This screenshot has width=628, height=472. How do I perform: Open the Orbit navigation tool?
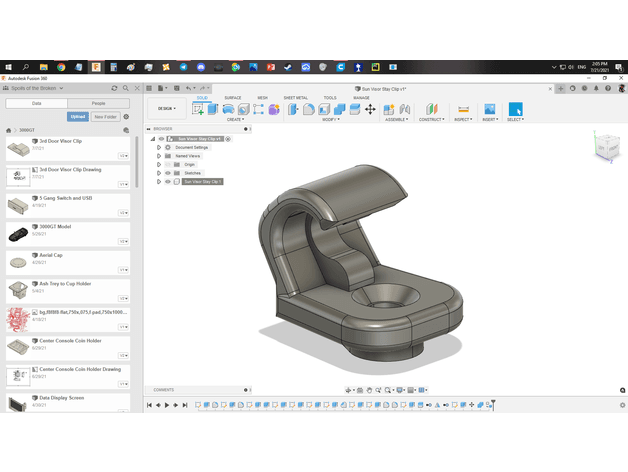[348, 390]
